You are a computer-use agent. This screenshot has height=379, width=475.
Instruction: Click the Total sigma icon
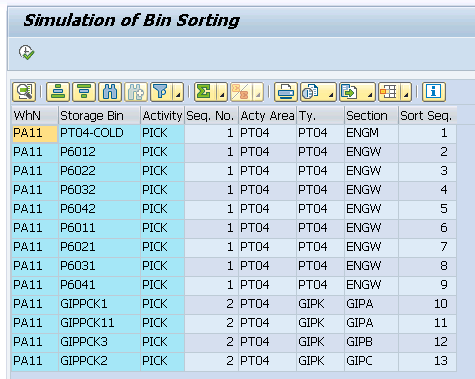(204, 92)
